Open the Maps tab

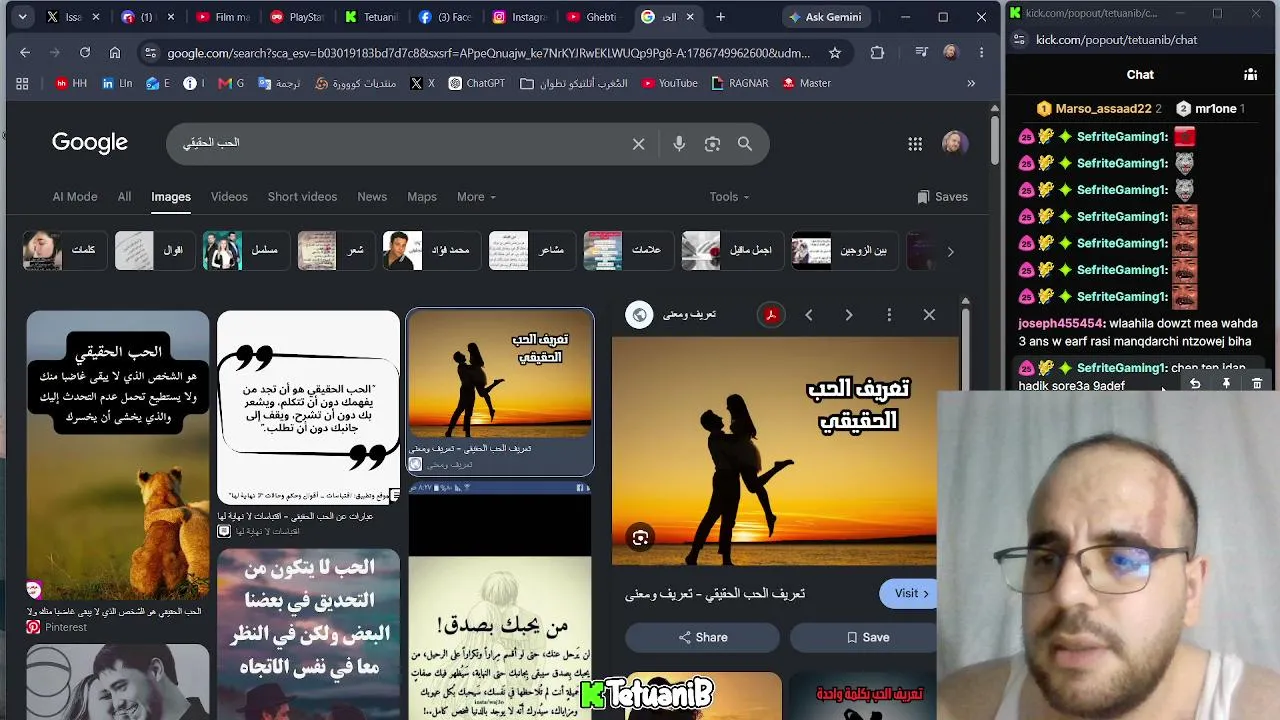pos(422,197)
